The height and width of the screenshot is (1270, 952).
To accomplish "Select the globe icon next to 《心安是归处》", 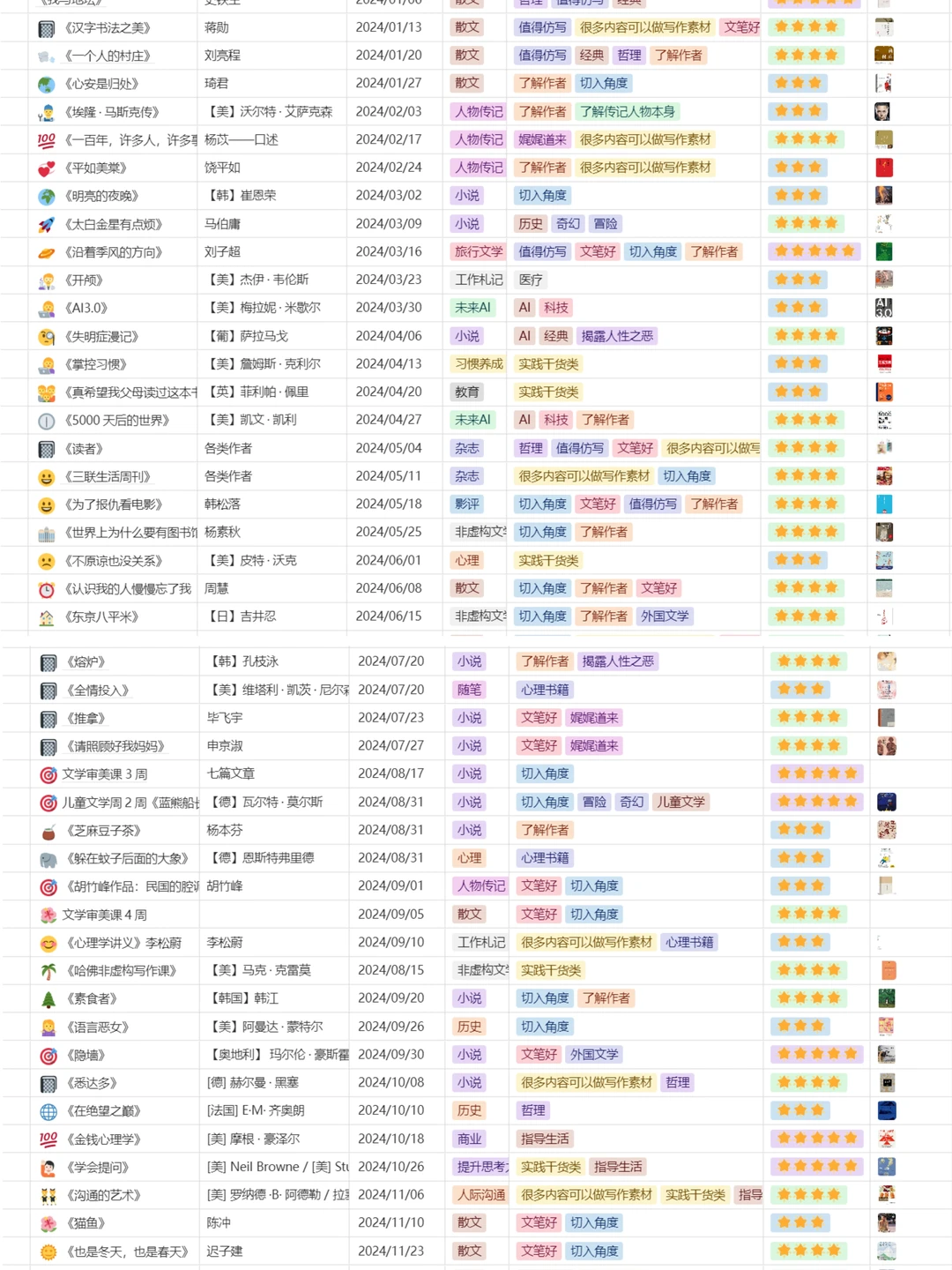I will coord(46,84).
